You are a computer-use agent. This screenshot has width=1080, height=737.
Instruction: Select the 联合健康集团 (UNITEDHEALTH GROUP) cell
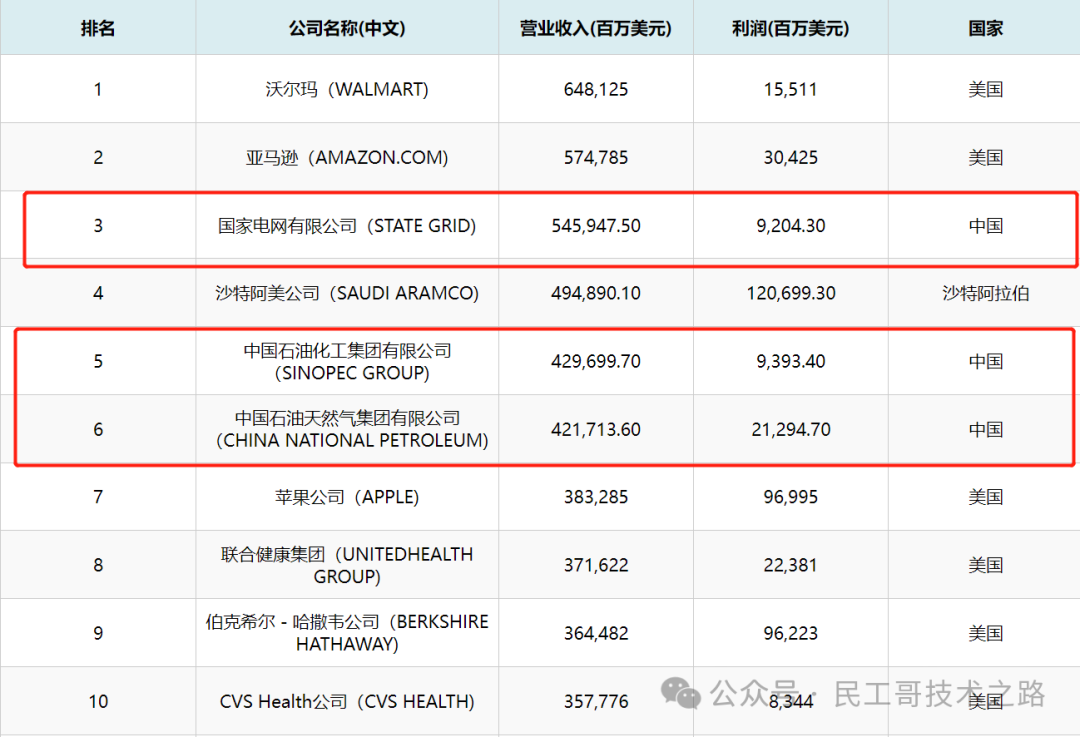(x=346, y=565)
